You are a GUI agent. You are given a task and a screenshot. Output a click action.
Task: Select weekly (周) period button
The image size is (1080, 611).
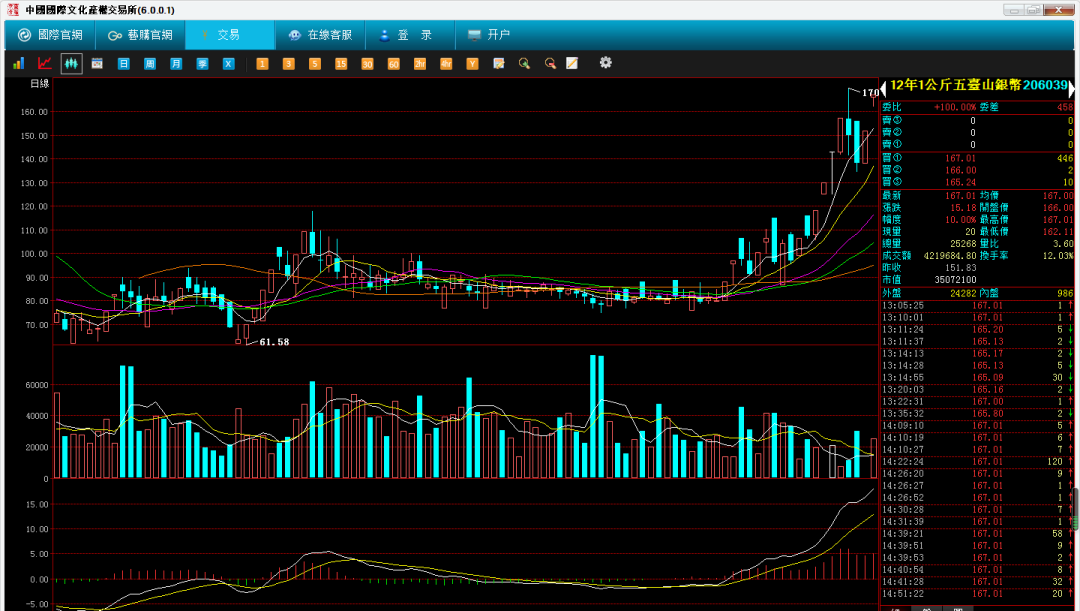click(149, 63)
